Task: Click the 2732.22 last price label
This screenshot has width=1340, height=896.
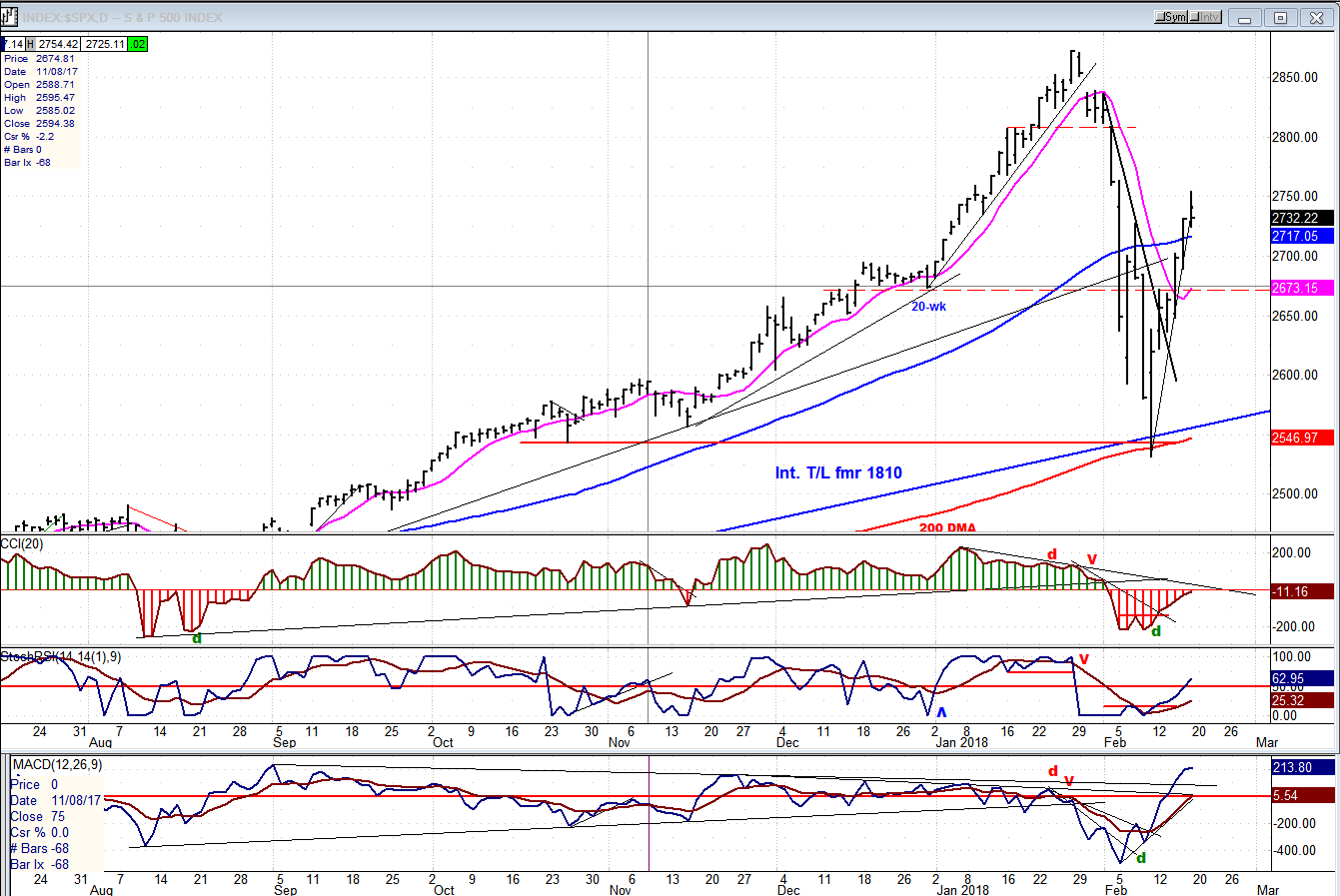Action: pyautogui.click(x=1301, y=218)
